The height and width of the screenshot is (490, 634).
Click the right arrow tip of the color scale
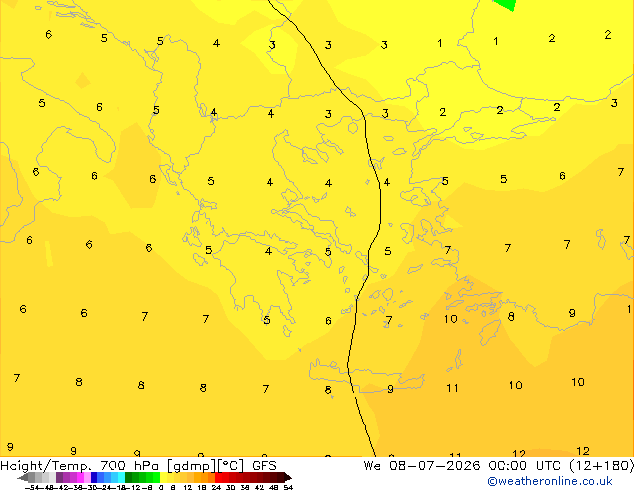tap(289, 478)
